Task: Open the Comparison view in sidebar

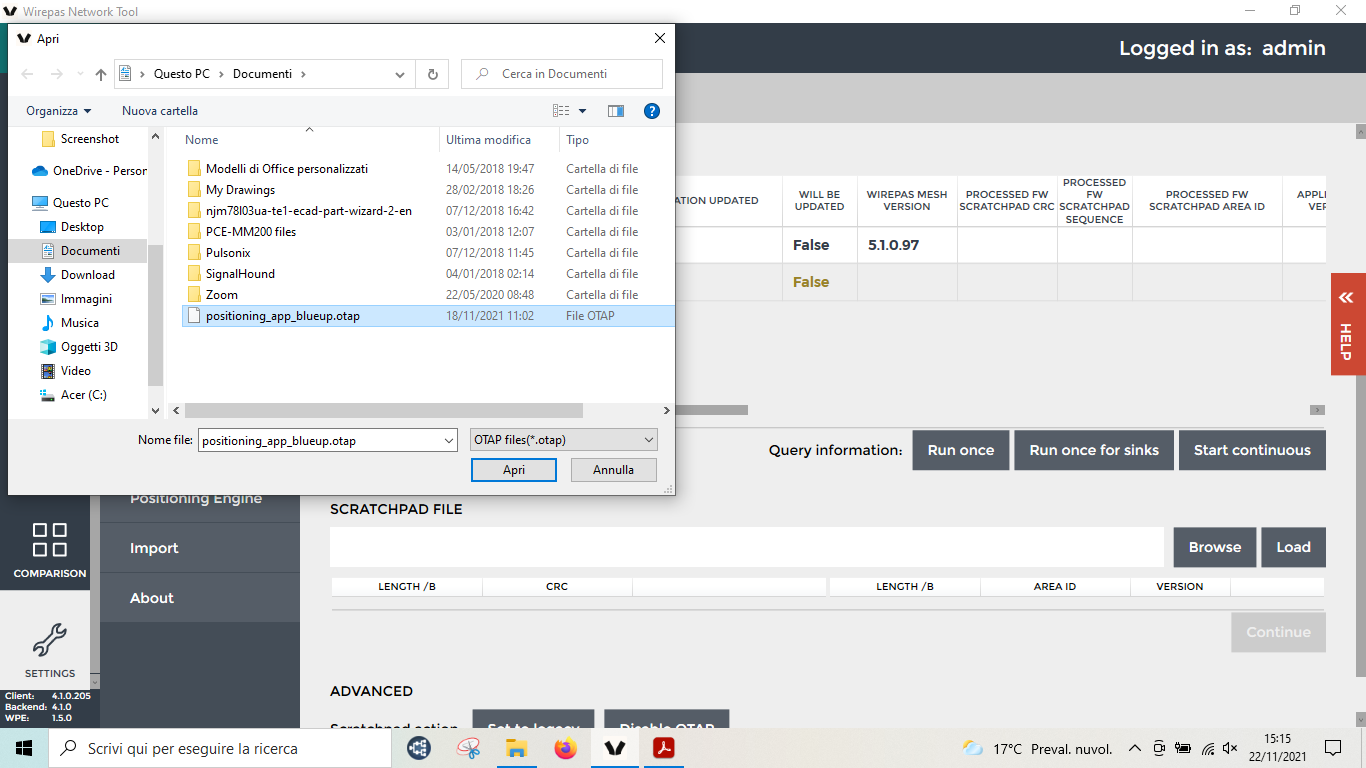Action: 49,549
